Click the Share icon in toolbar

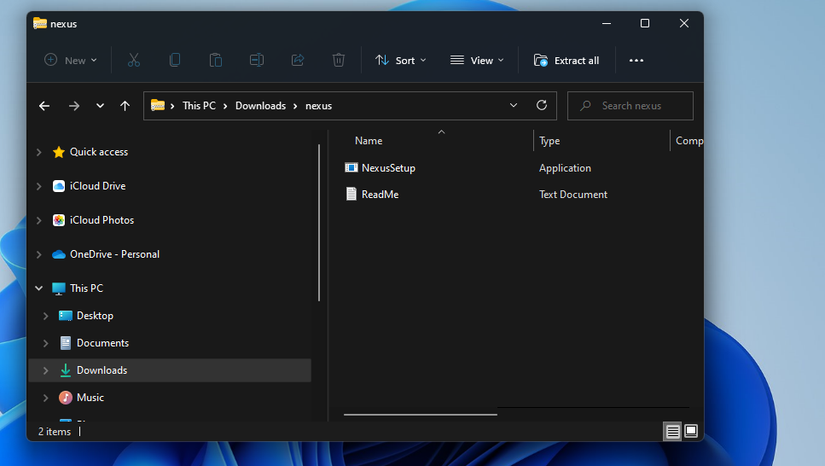[297, 60]
